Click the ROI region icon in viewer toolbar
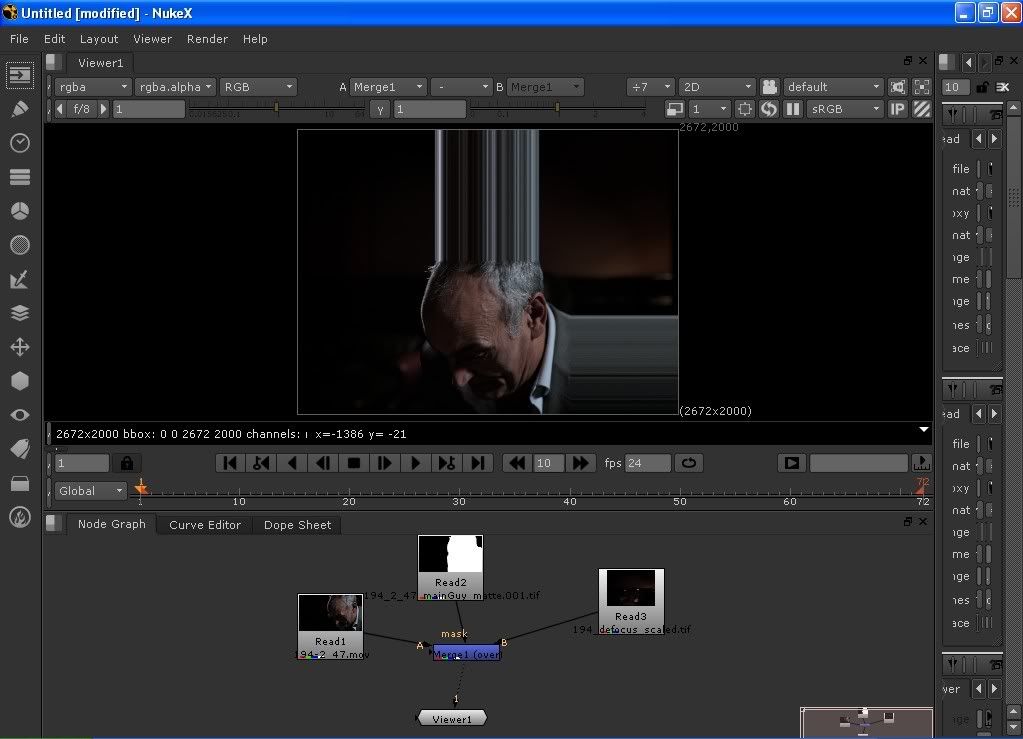 [x=745, y=109]
